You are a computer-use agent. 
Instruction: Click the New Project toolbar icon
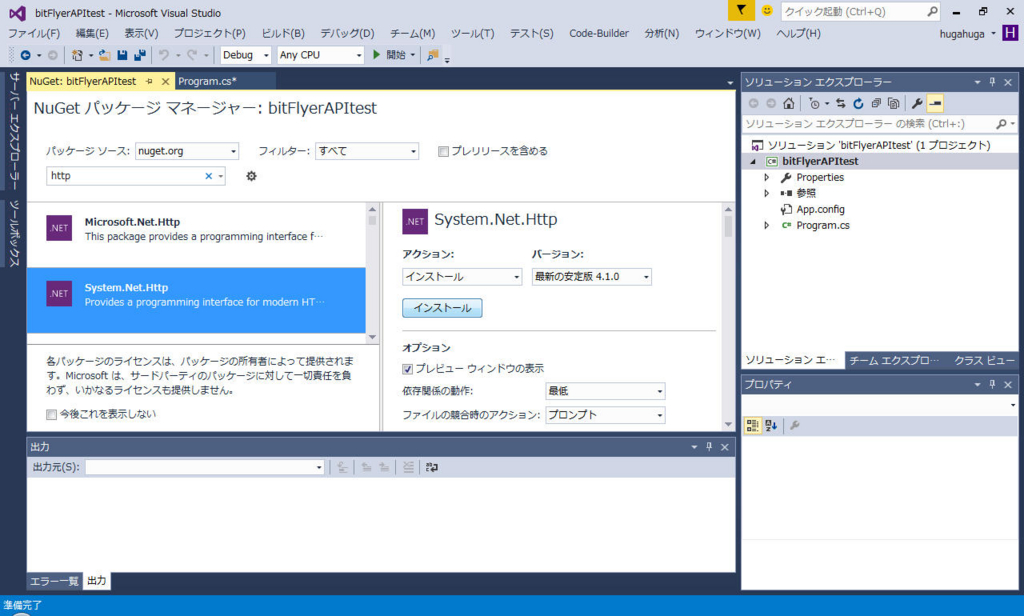[77, 56]
